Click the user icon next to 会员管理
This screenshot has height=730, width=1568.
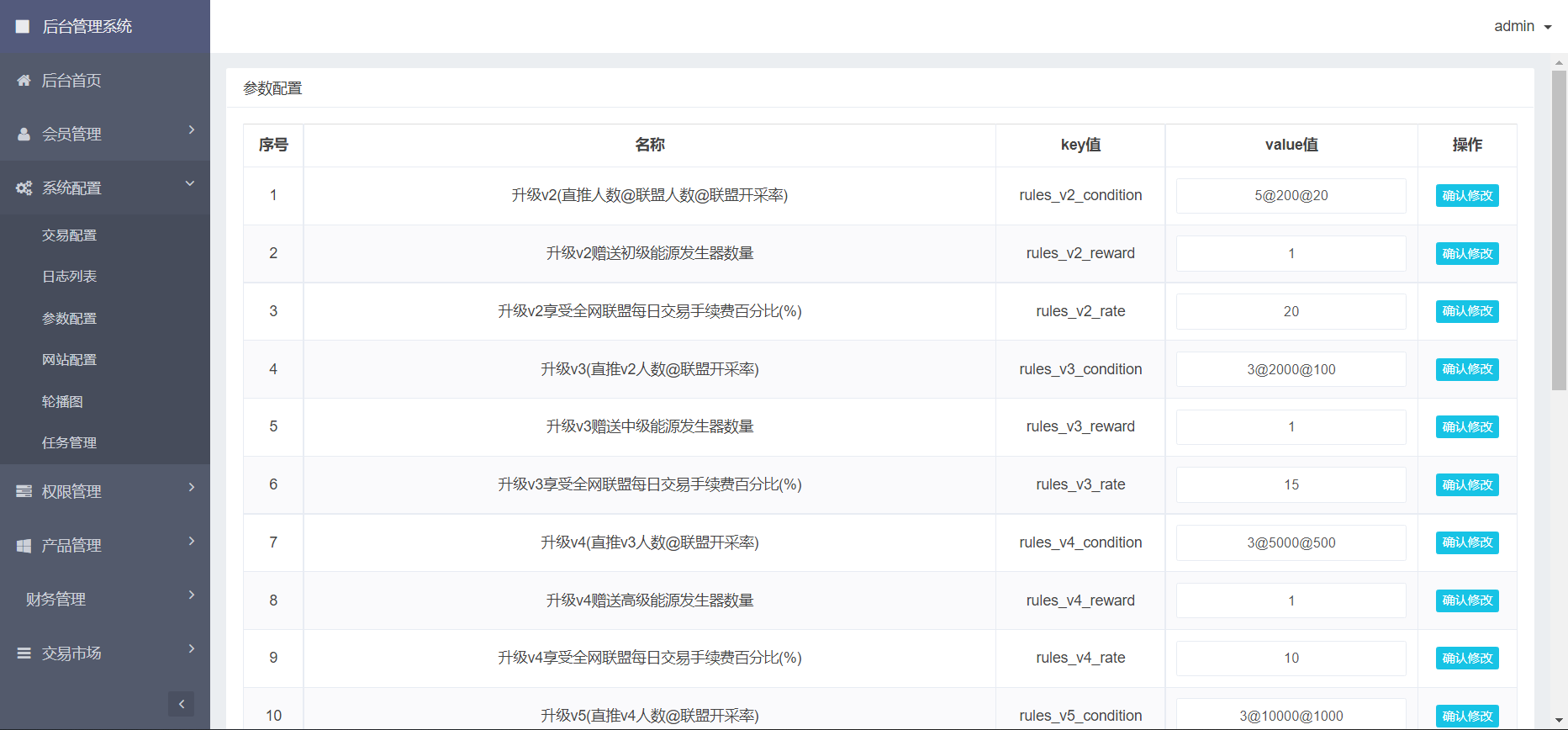[24, 135]
